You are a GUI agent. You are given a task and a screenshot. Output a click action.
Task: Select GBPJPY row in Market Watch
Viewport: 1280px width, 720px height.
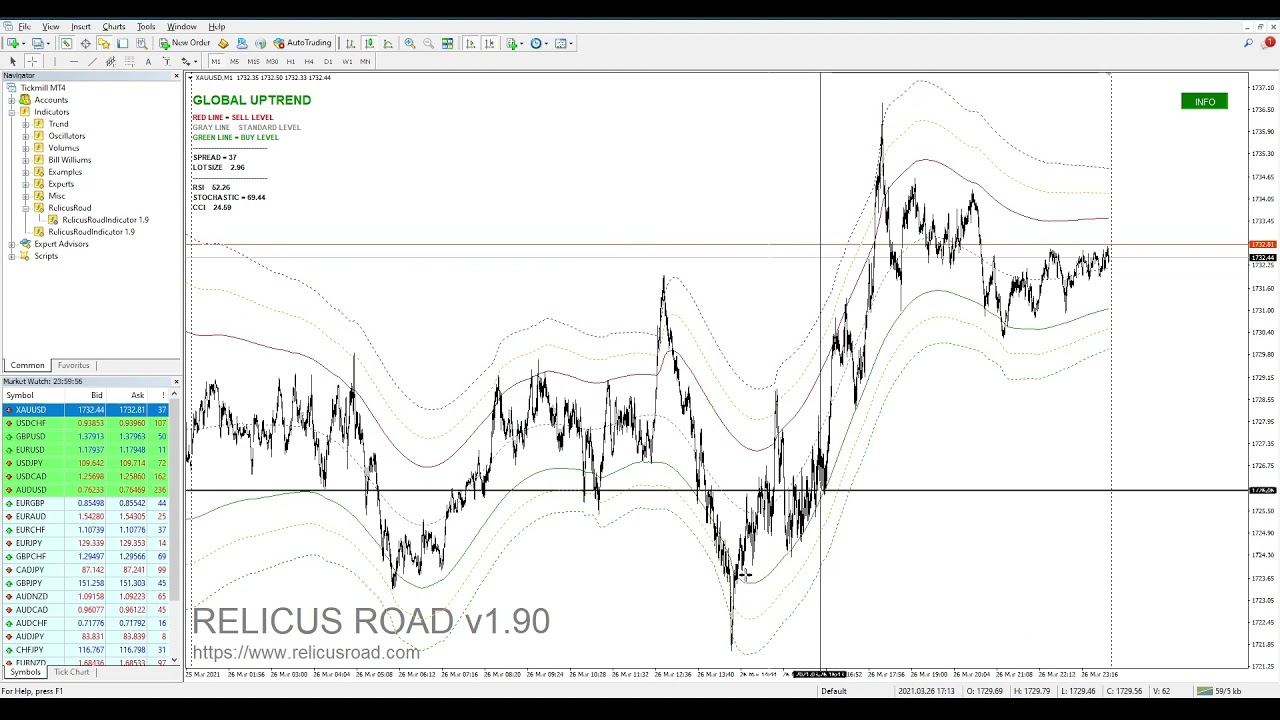click(86, 583)
